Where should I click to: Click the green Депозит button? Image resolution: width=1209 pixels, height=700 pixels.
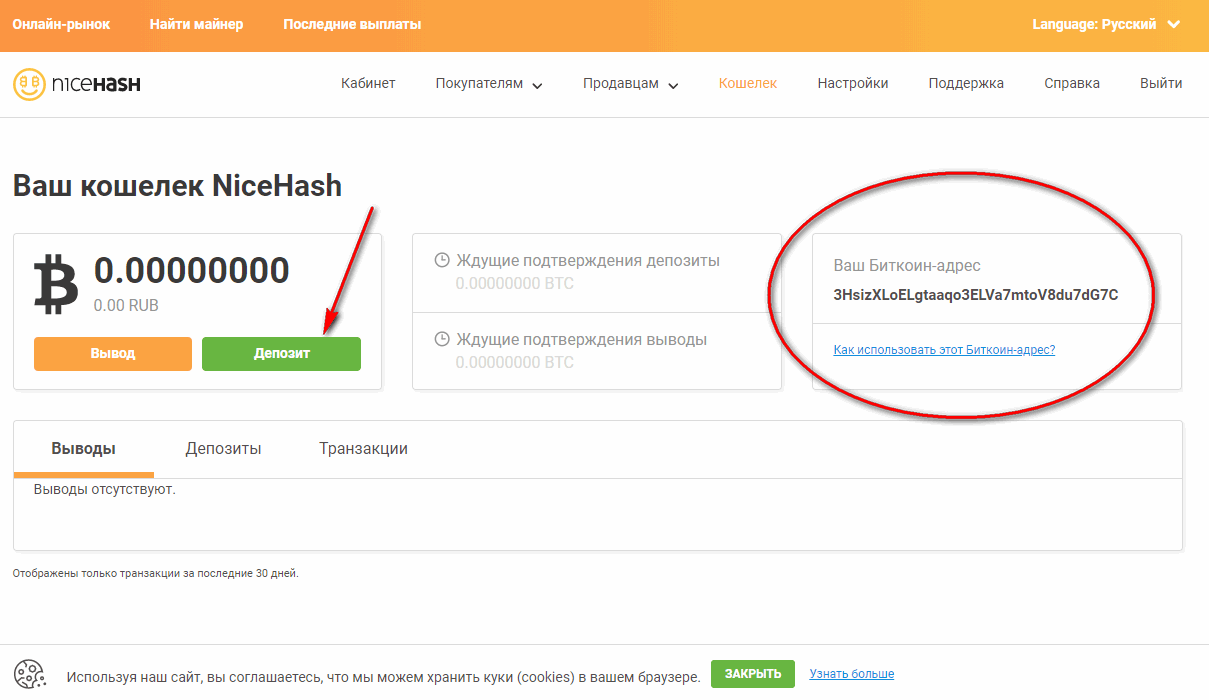coord(281,354)
